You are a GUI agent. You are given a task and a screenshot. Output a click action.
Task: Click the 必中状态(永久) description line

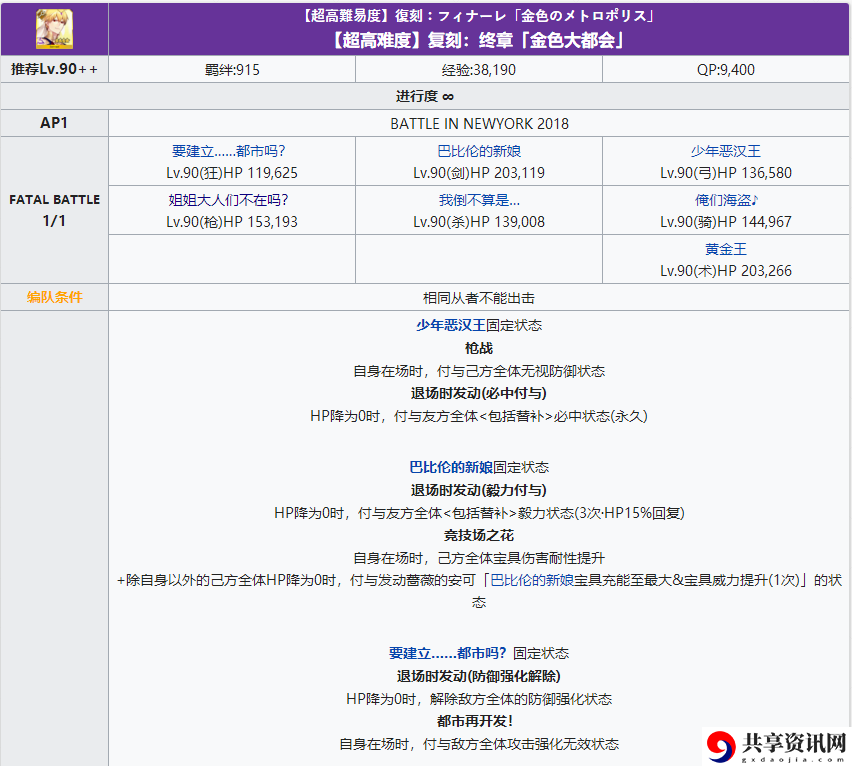479,416
